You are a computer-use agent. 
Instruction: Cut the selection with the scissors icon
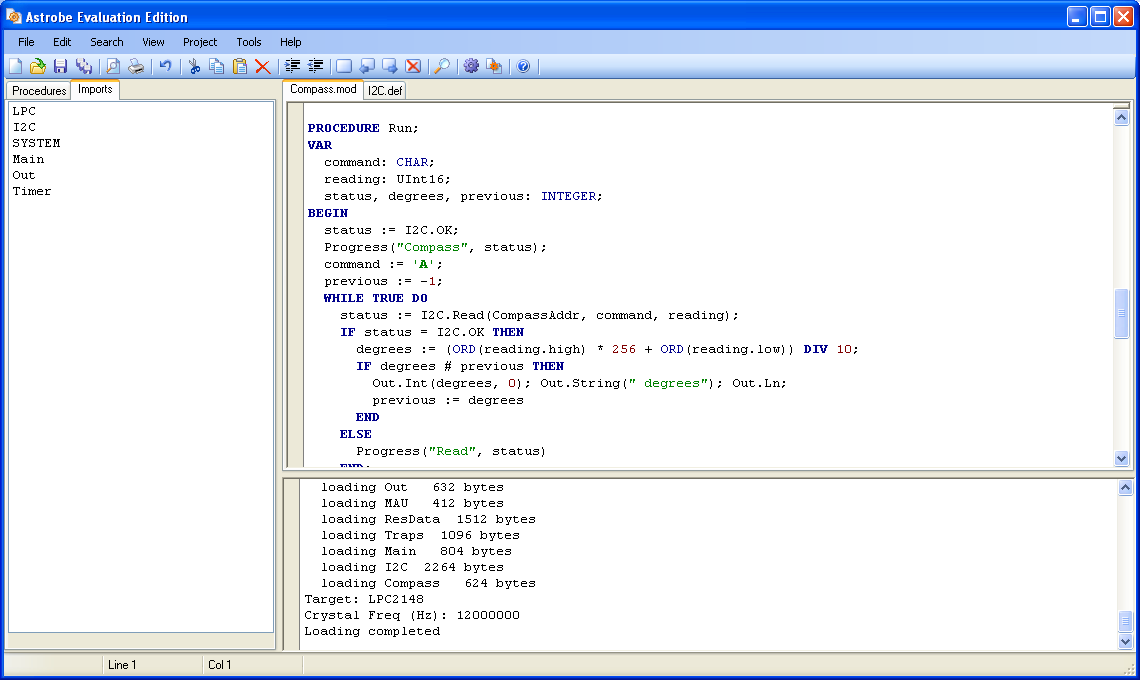pos(194,66)
